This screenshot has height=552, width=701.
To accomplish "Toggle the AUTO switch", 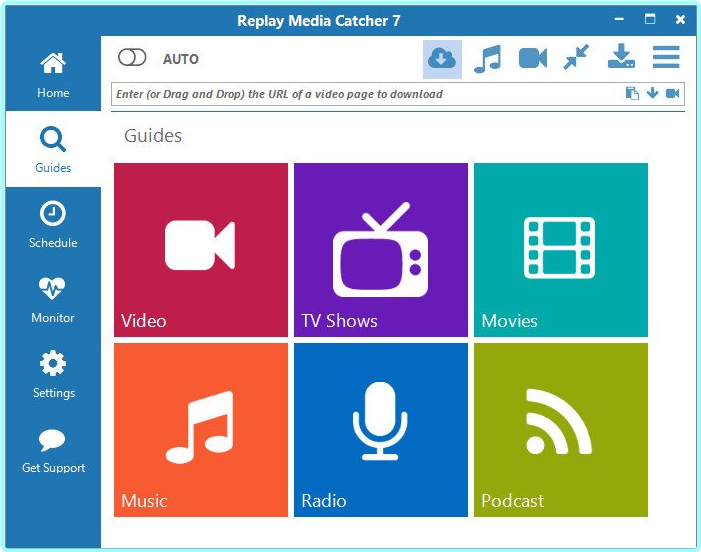I will tap(132, 58).
